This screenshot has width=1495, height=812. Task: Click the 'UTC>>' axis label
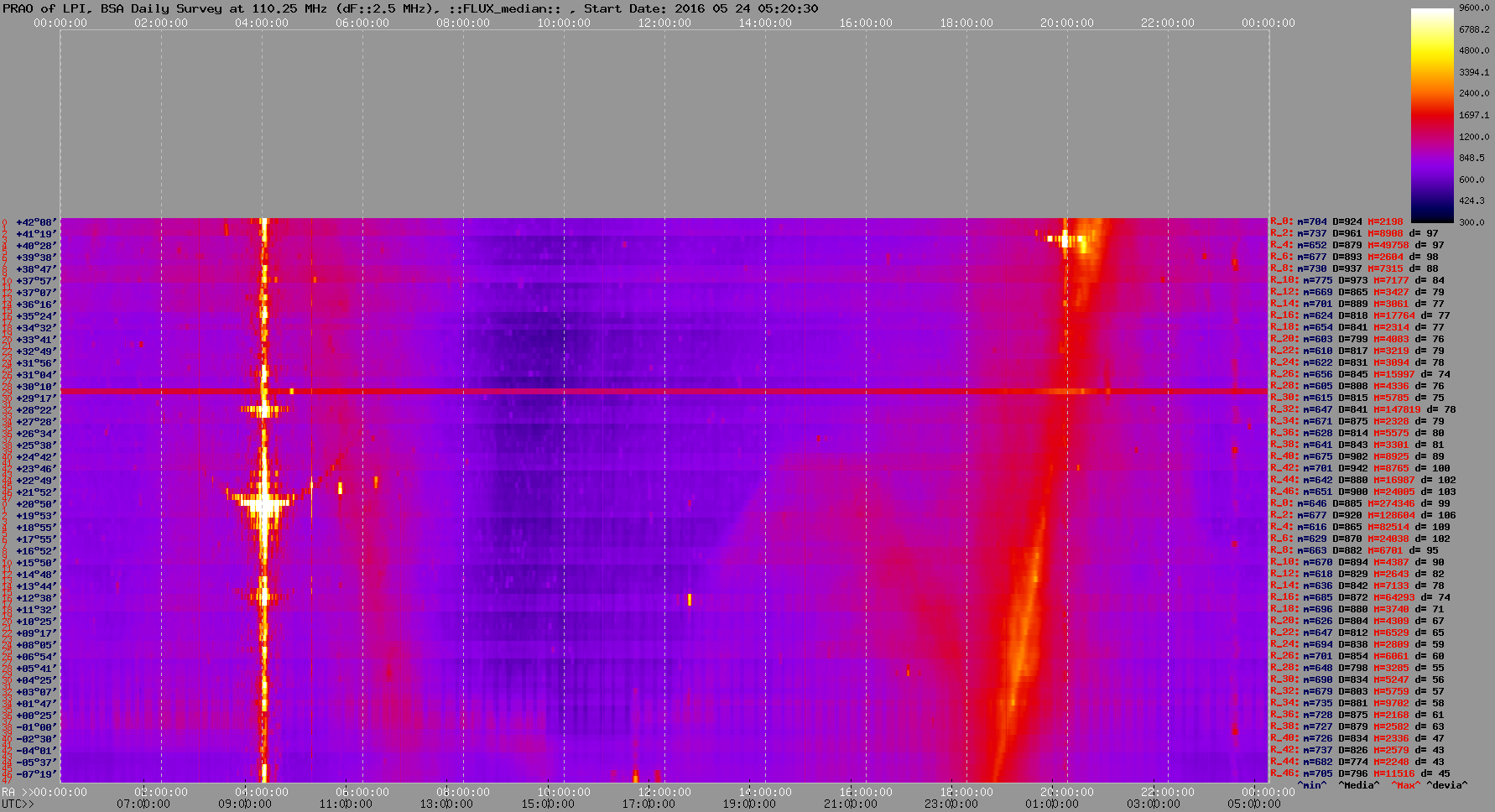18,804
